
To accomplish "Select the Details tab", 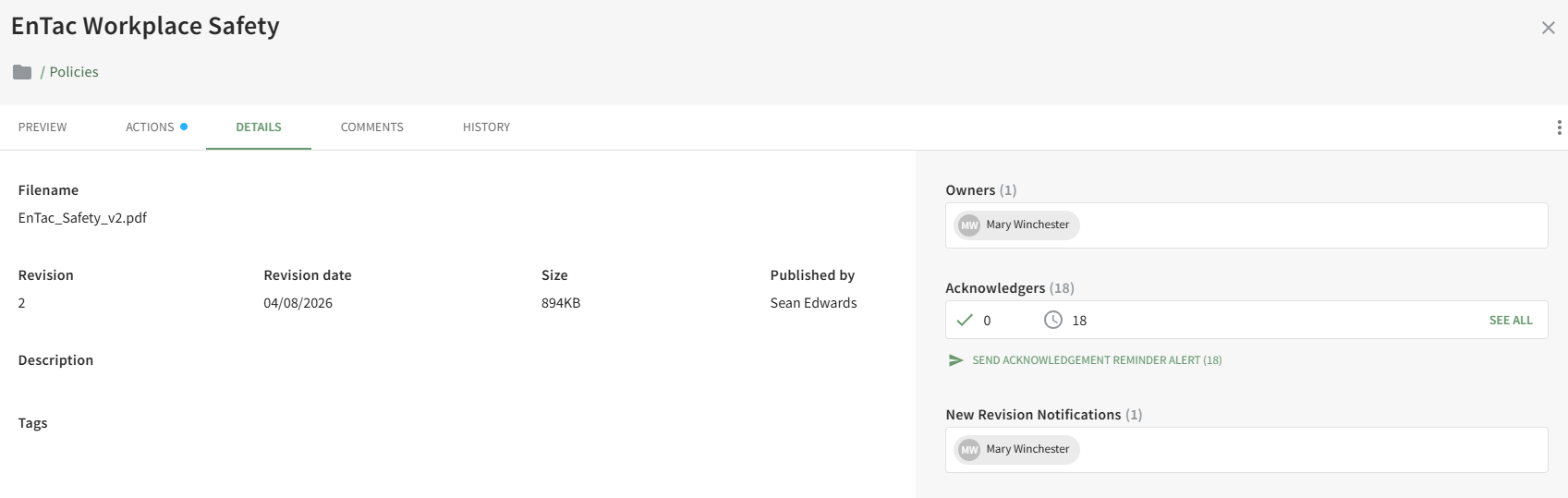I will pos(259,128).
